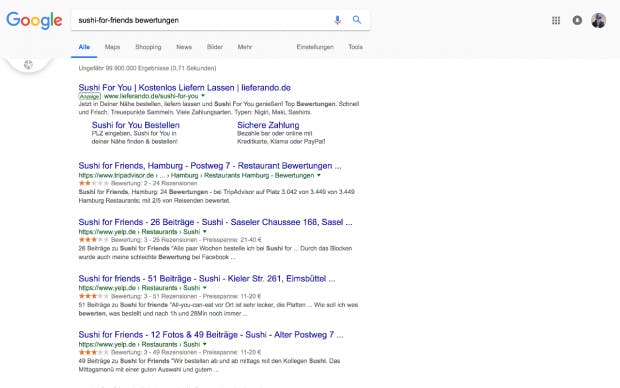Open the notifications bell icon
Viewport: 620px width, 388px height.
tap(577, 20)
